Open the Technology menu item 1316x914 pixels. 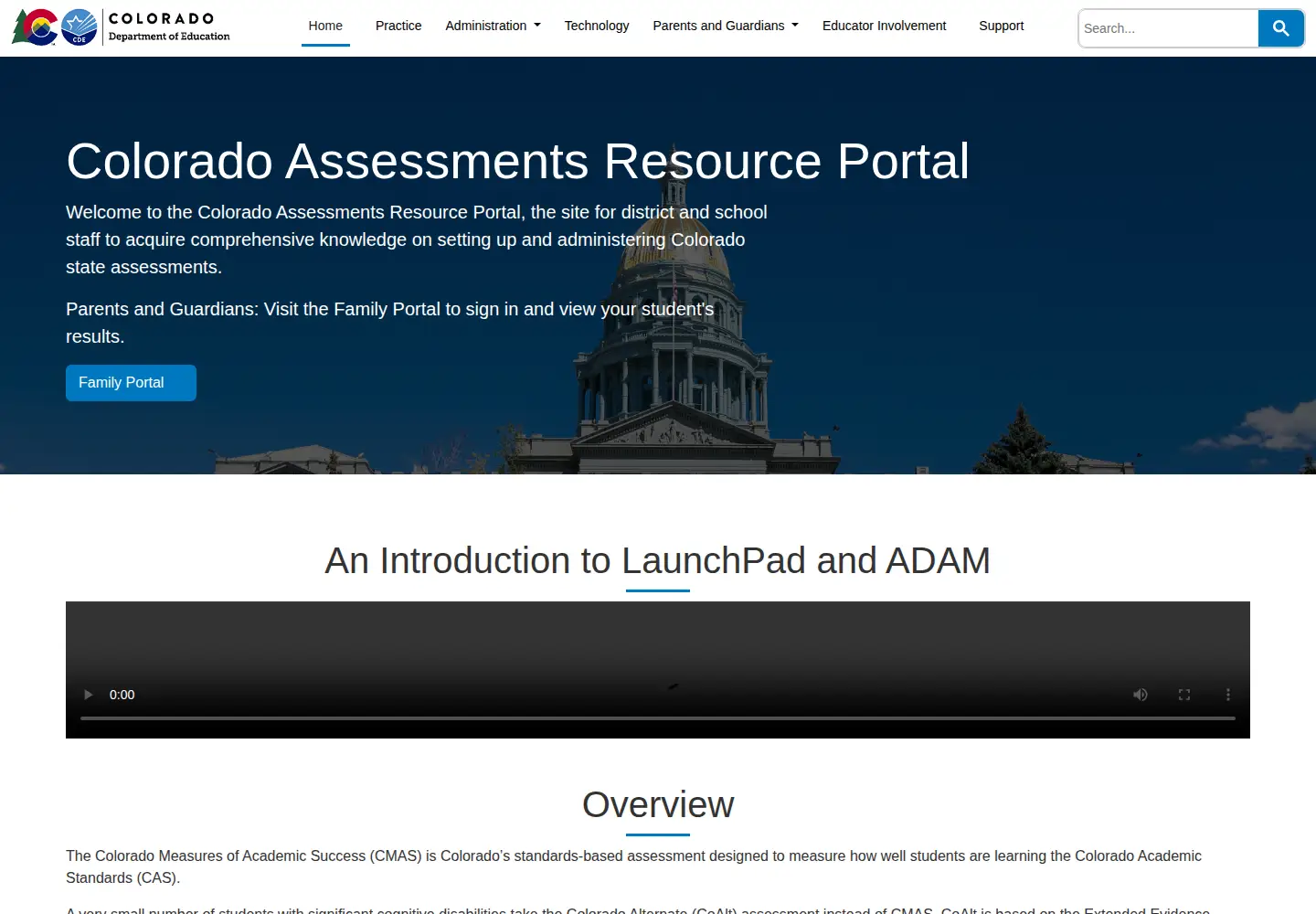[x=597, y=26]
